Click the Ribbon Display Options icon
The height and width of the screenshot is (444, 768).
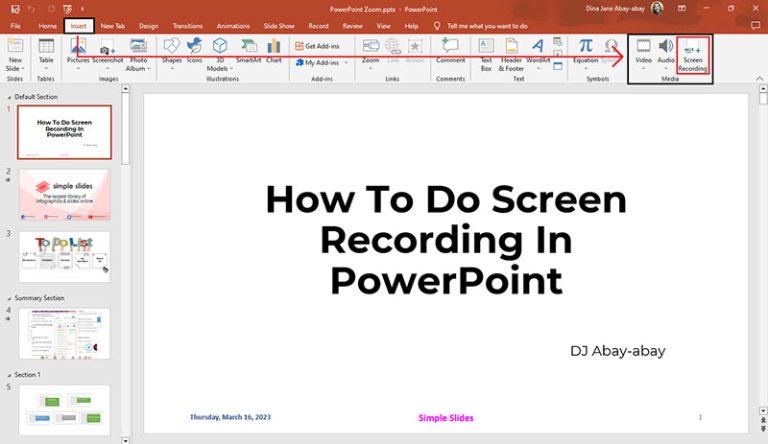pyautogui.click(x=682, y=8)
